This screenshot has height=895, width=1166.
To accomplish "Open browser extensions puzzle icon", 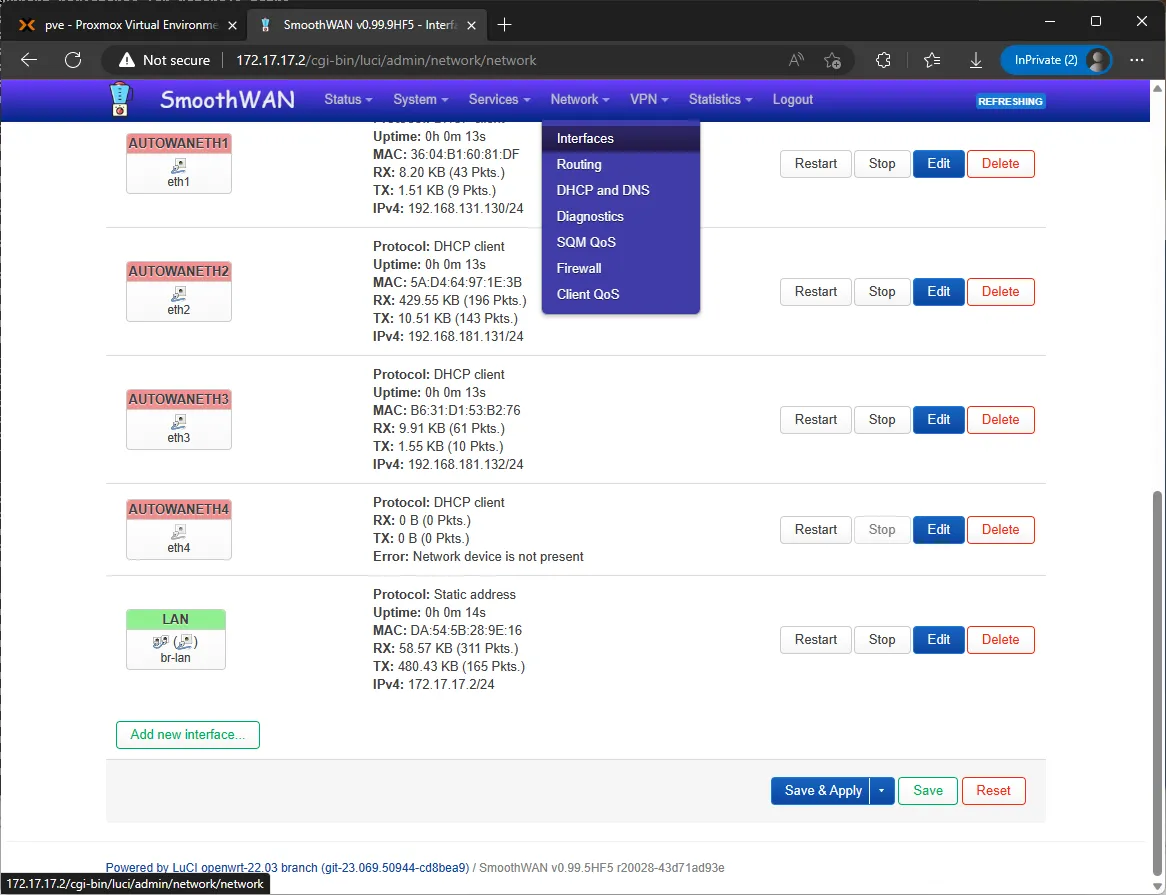I will click(883, 60).
